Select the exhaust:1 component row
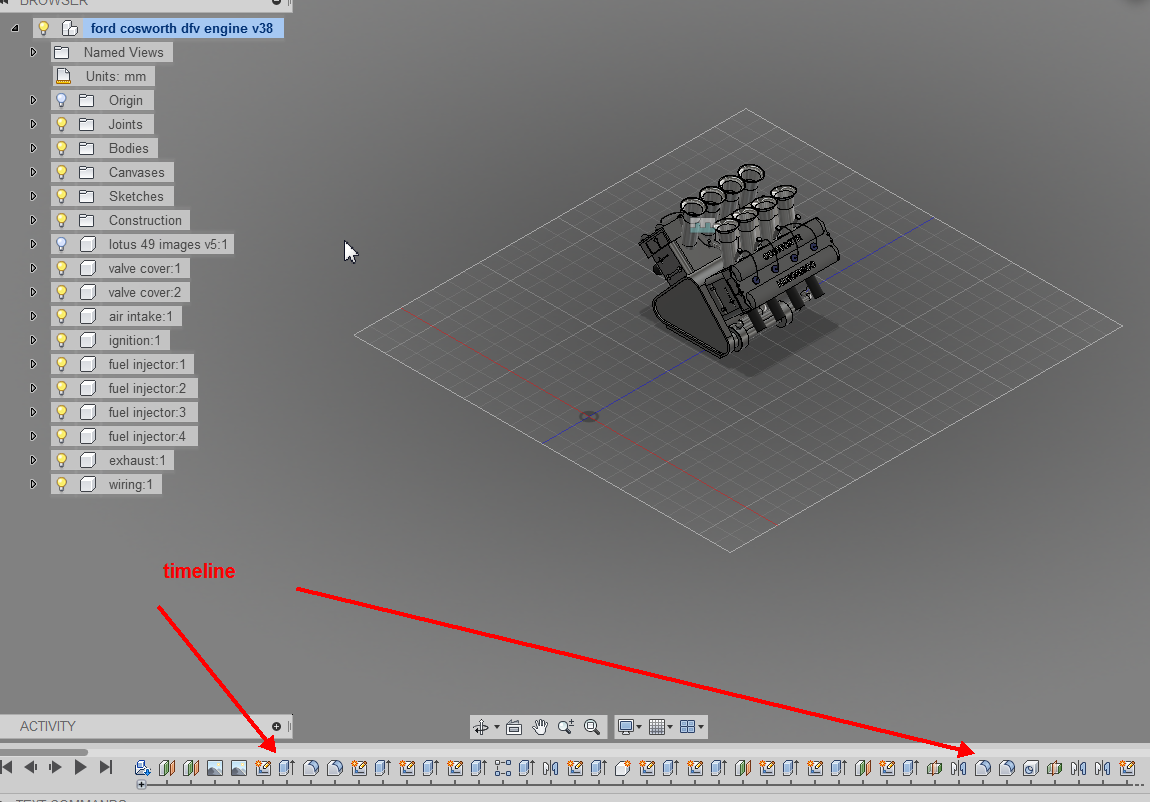1150x802 pixels. (113, 460)
